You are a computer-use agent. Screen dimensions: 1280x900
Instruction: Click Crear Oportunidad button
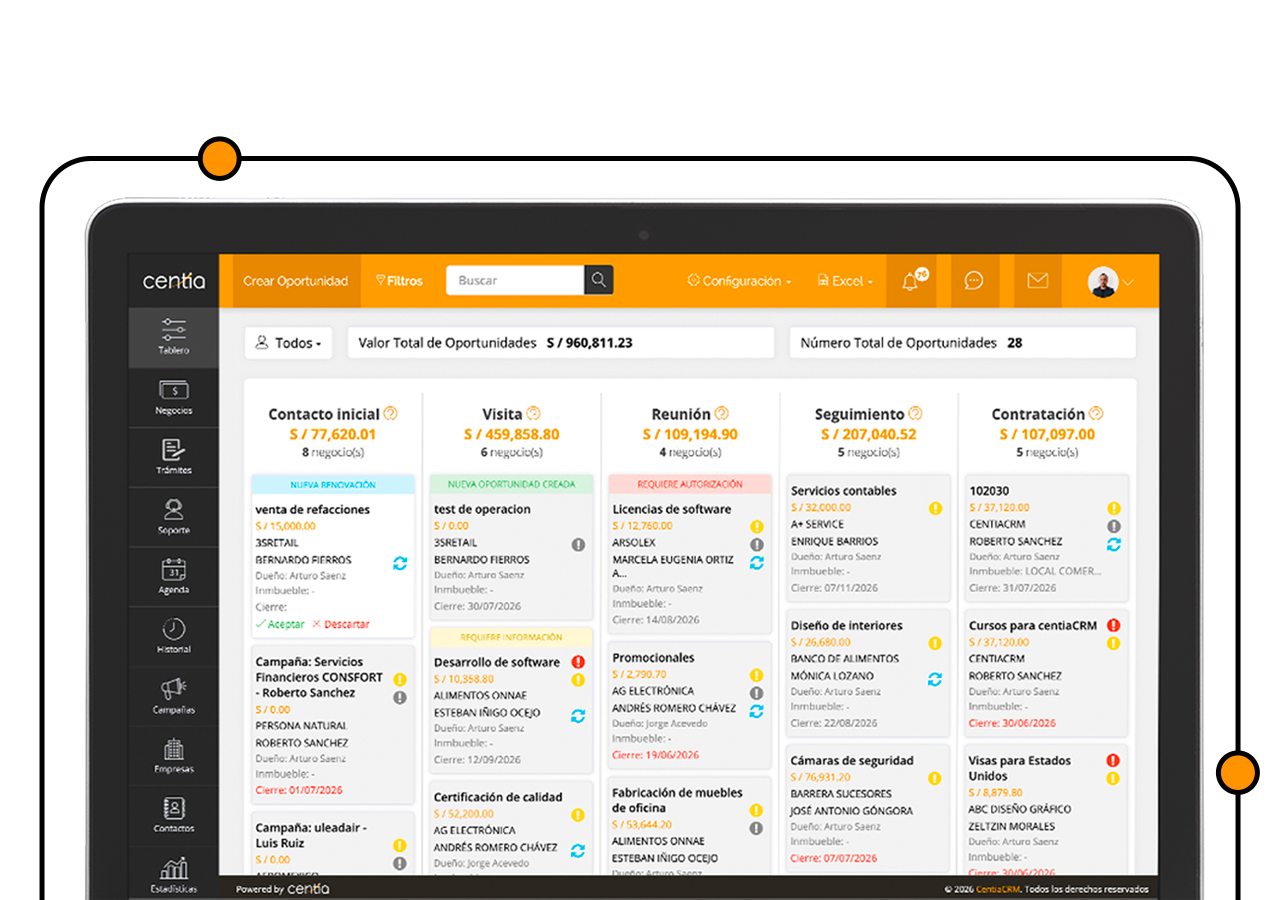click(295, 281)
